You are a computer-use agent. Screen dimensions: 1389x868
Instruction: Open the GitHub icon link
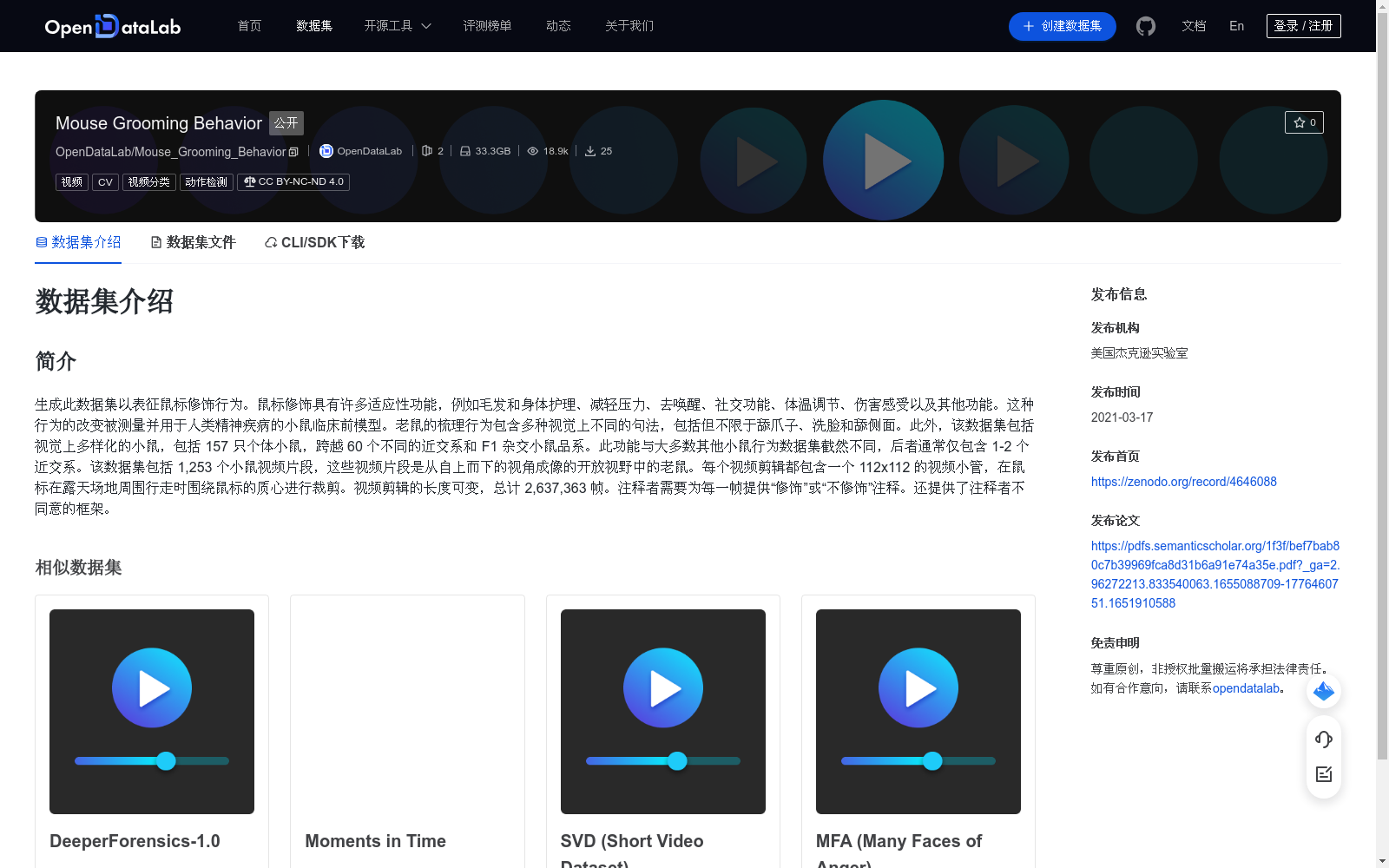click(x=1146, y=26)
